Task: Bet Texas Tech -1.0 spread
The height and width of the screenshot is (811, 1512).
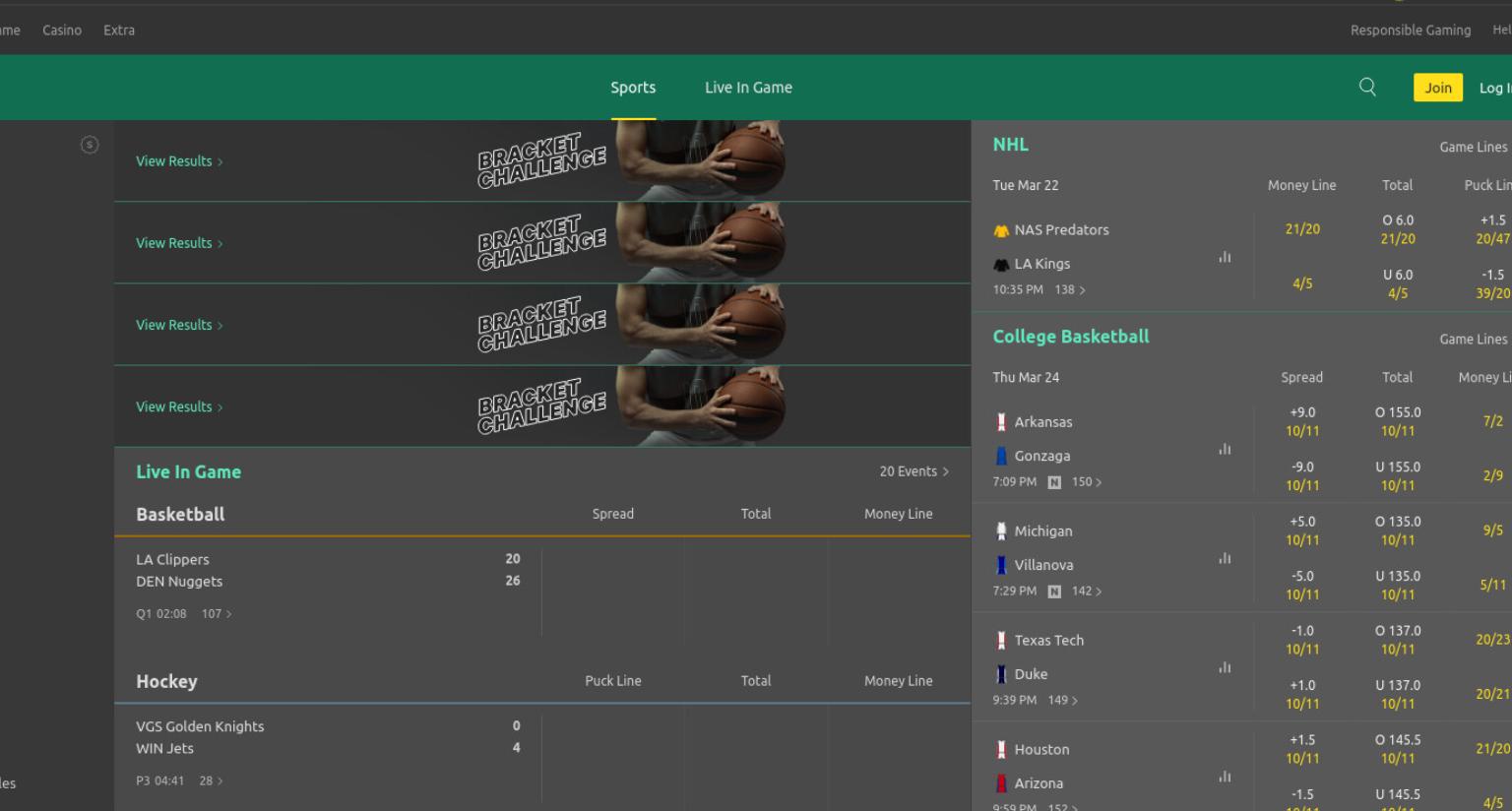Action: pos(1302,640)
